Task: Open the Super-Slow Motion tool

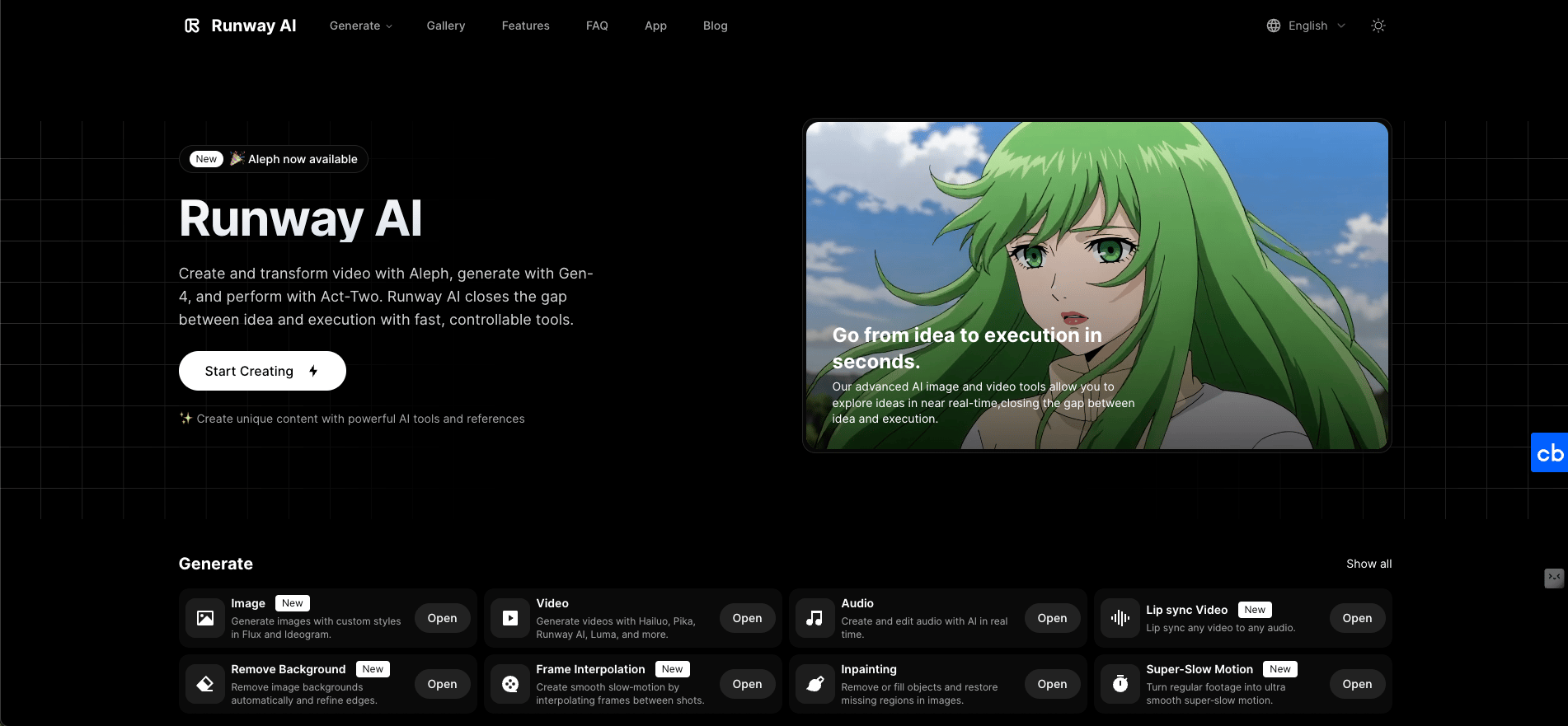Action: pyautogui.click(x=1357, y=684)
